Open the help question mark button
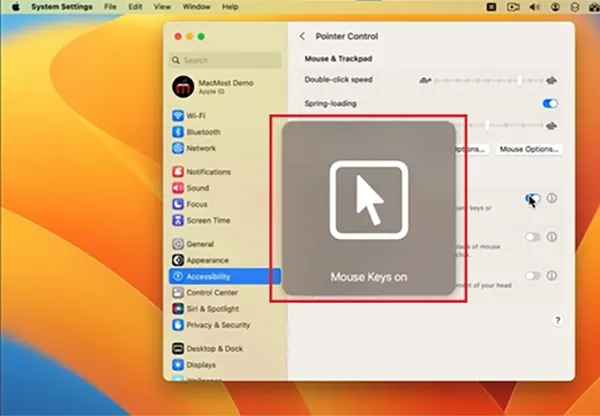The height and width of the screenshot is (416, 600). [558, 320]
